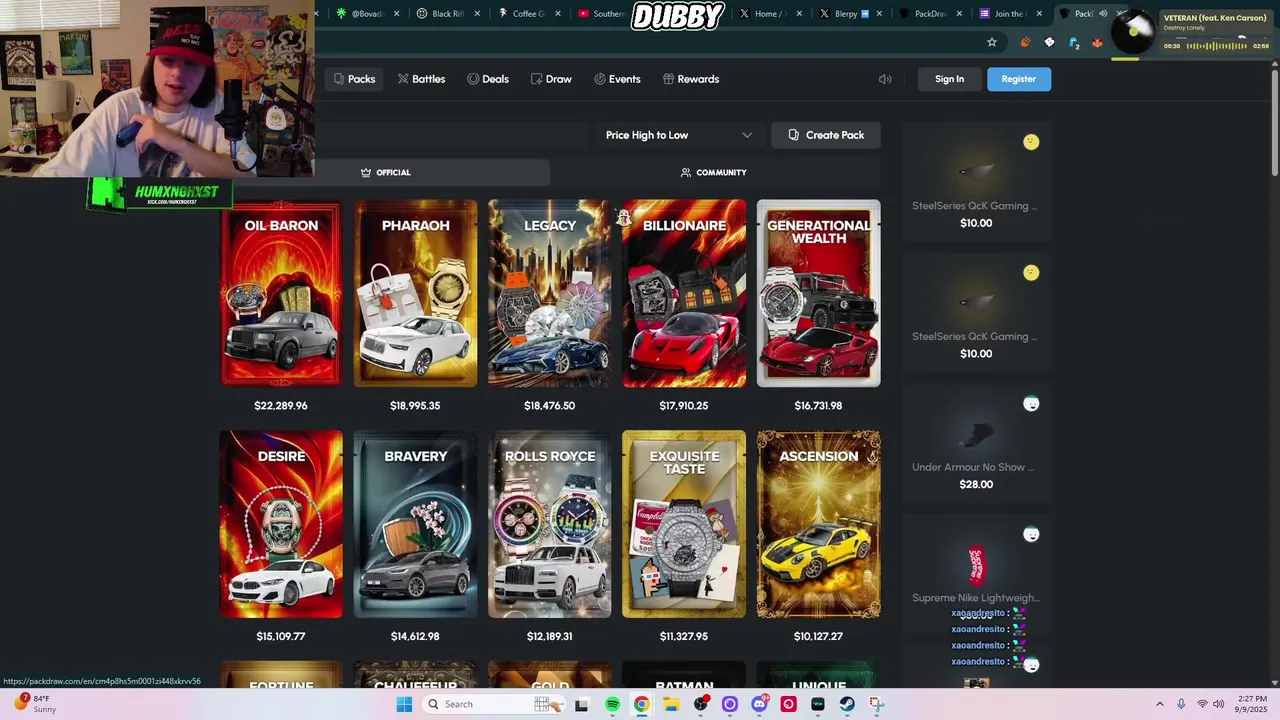
Task: Open Task View on the taskbar
Action: [581, 704]
